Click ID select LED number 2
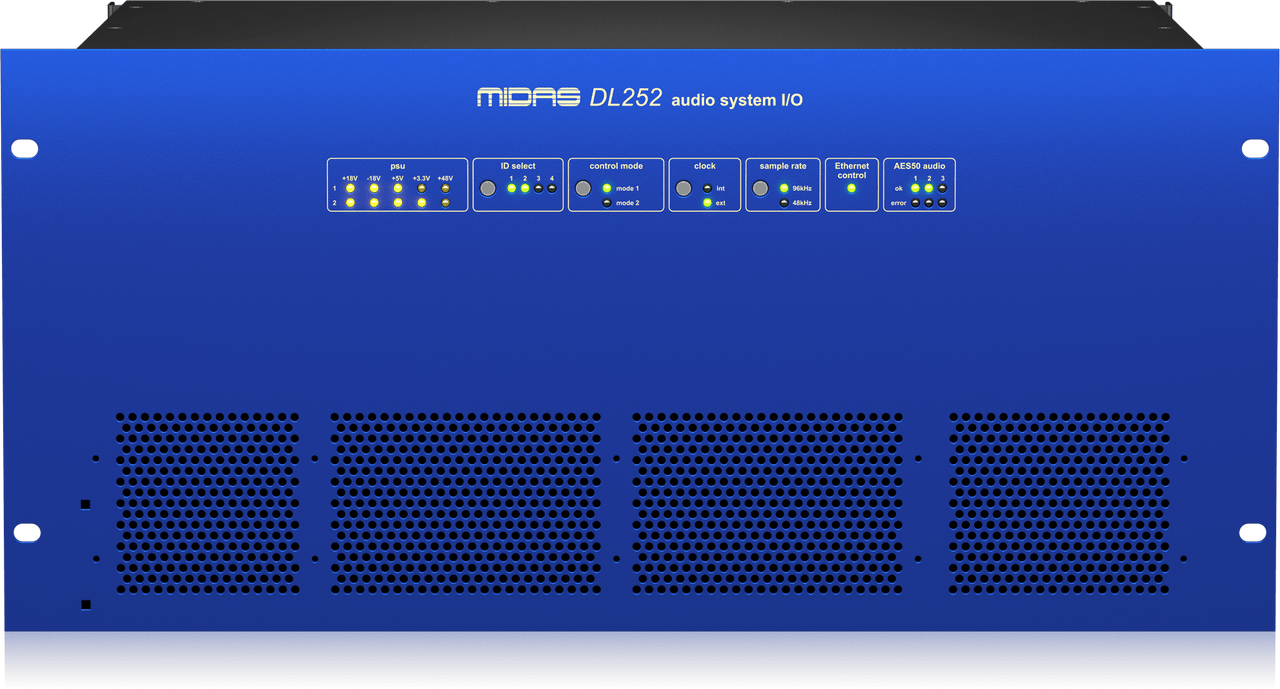This screenshot has height=689, width=1280. (x=525, y=188)
